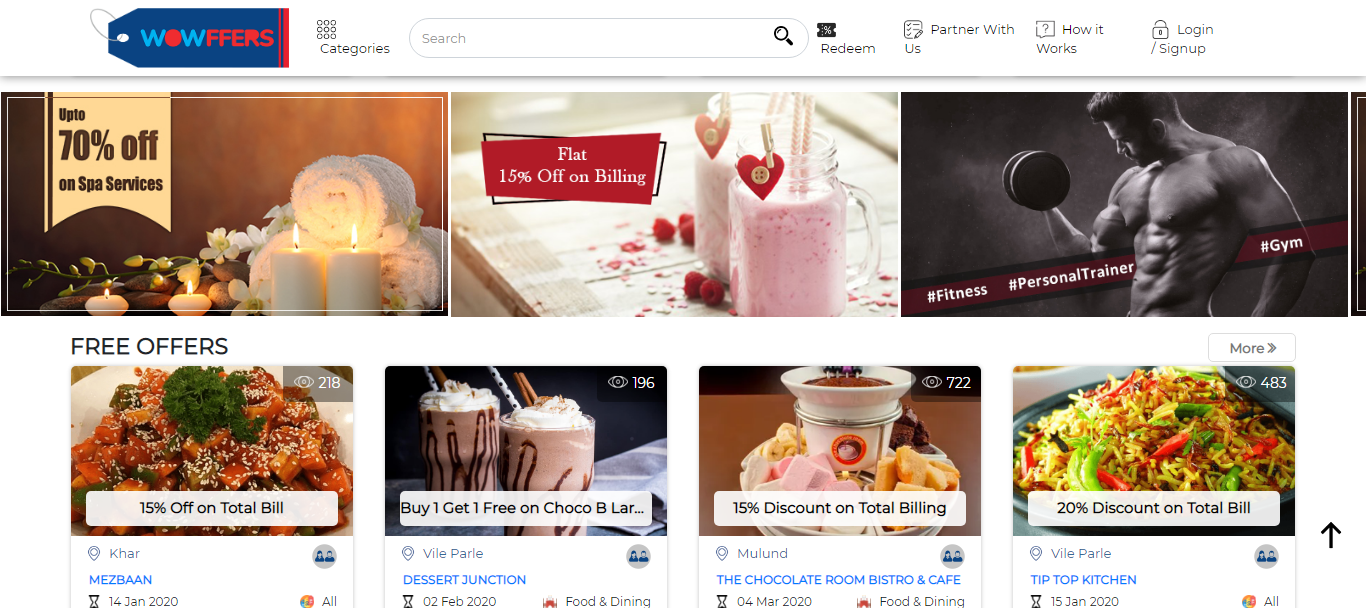Click the 14 Jan 2020 date

pos(144,601)
